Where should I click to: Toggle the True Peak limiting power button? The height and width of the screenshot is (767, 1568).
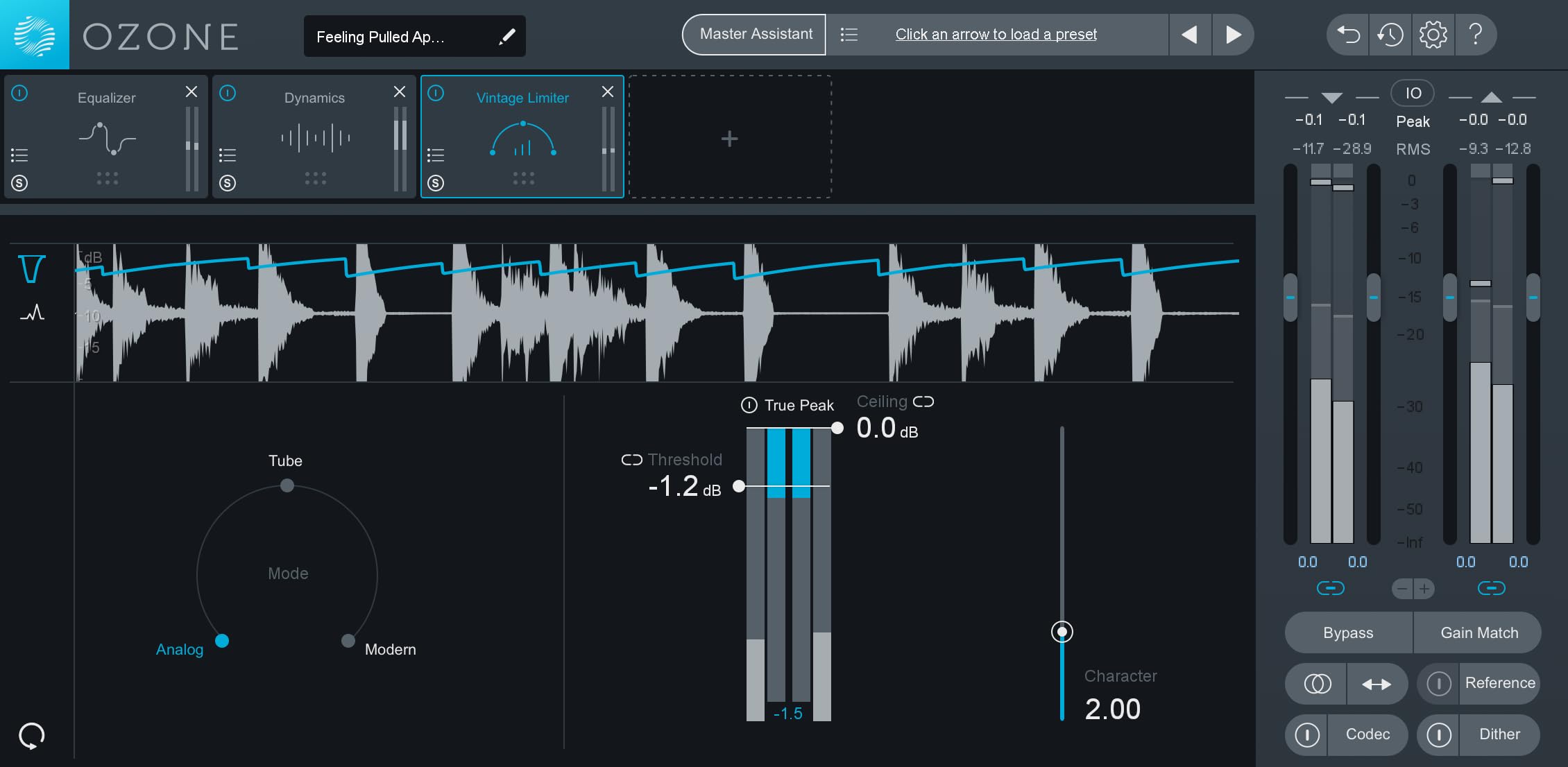point(749,405)
